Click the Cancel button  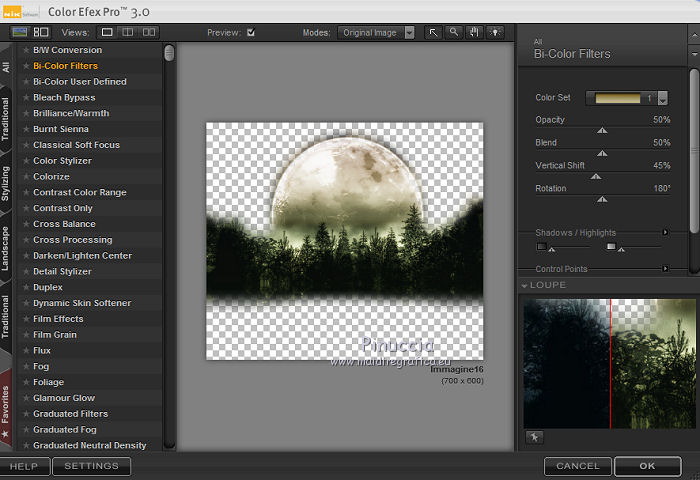[578, 466]
